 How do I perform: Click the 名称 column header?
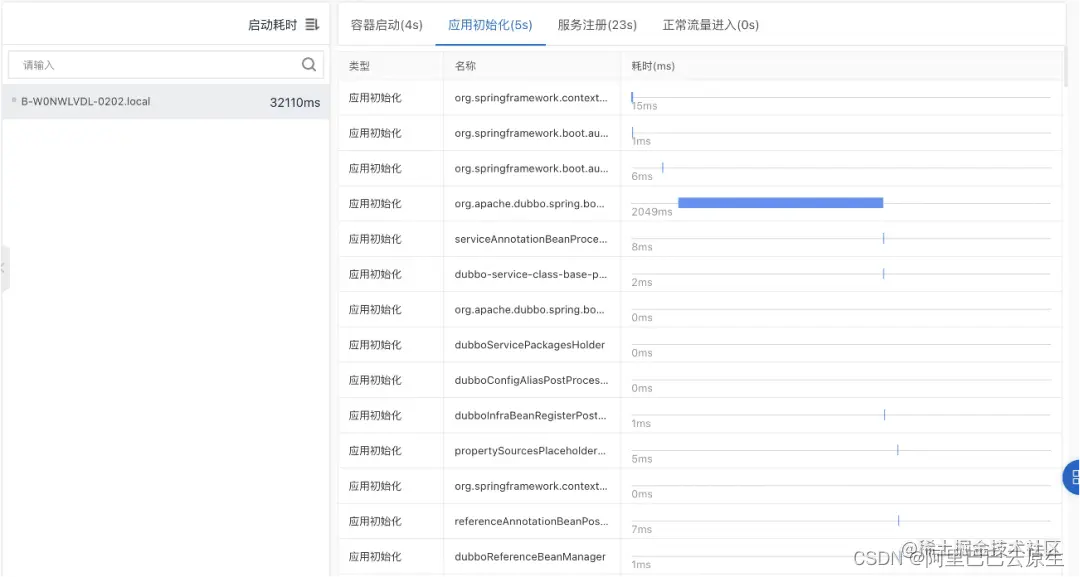(x=465, y=66)
